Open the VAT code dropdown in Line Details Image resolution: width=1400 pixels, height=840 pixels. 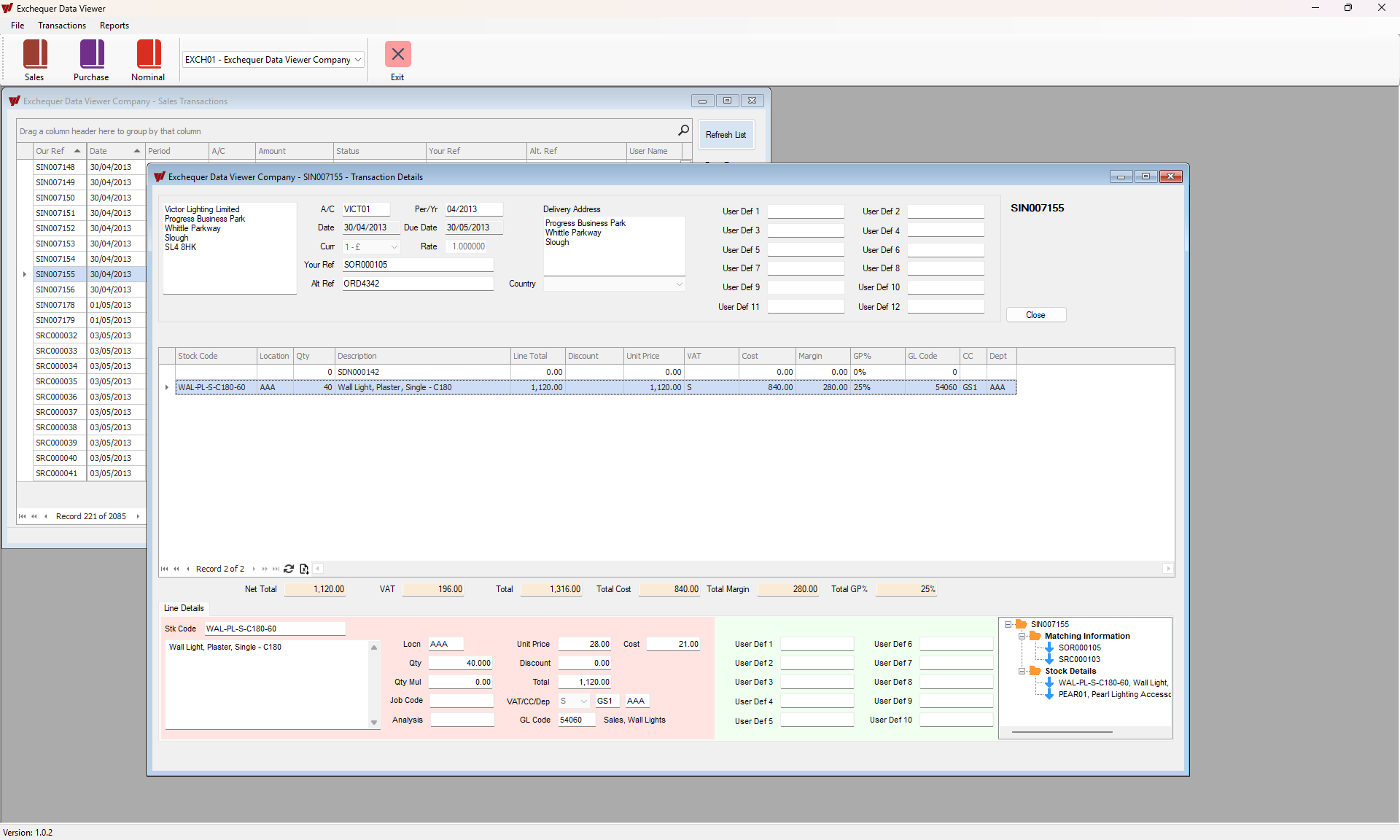[584, 701]
